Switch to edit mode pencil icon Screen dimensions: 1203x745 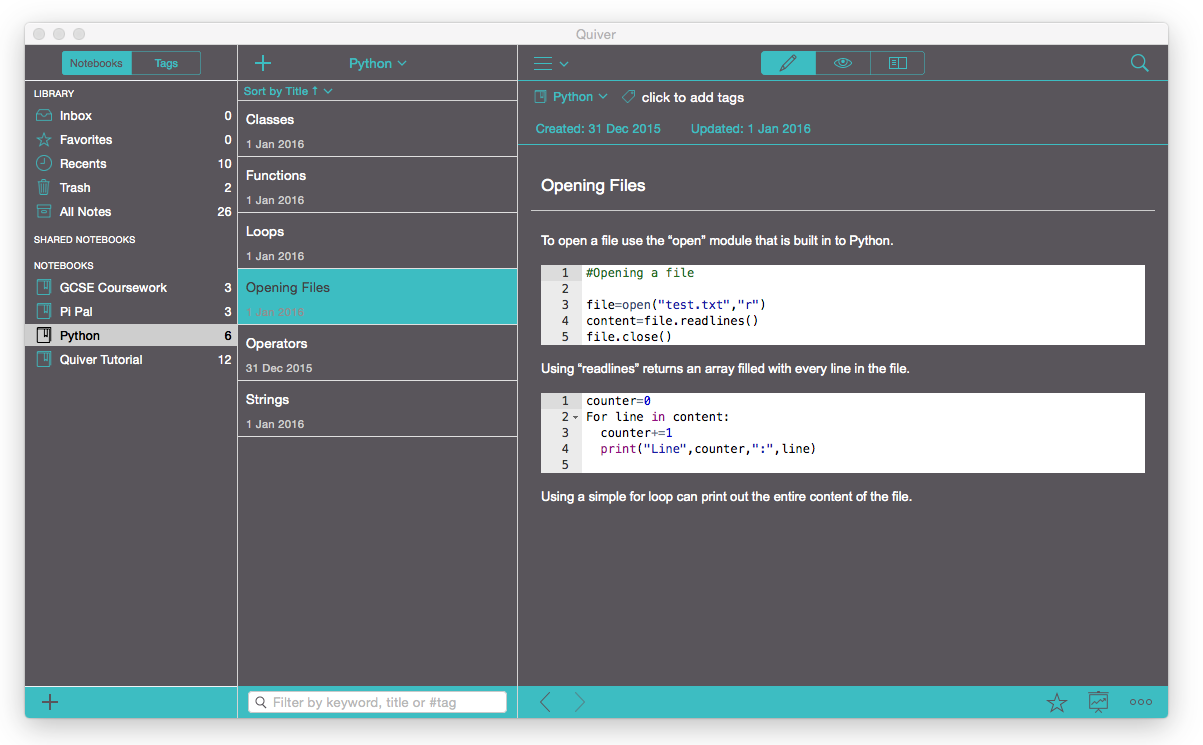(788, 63)
